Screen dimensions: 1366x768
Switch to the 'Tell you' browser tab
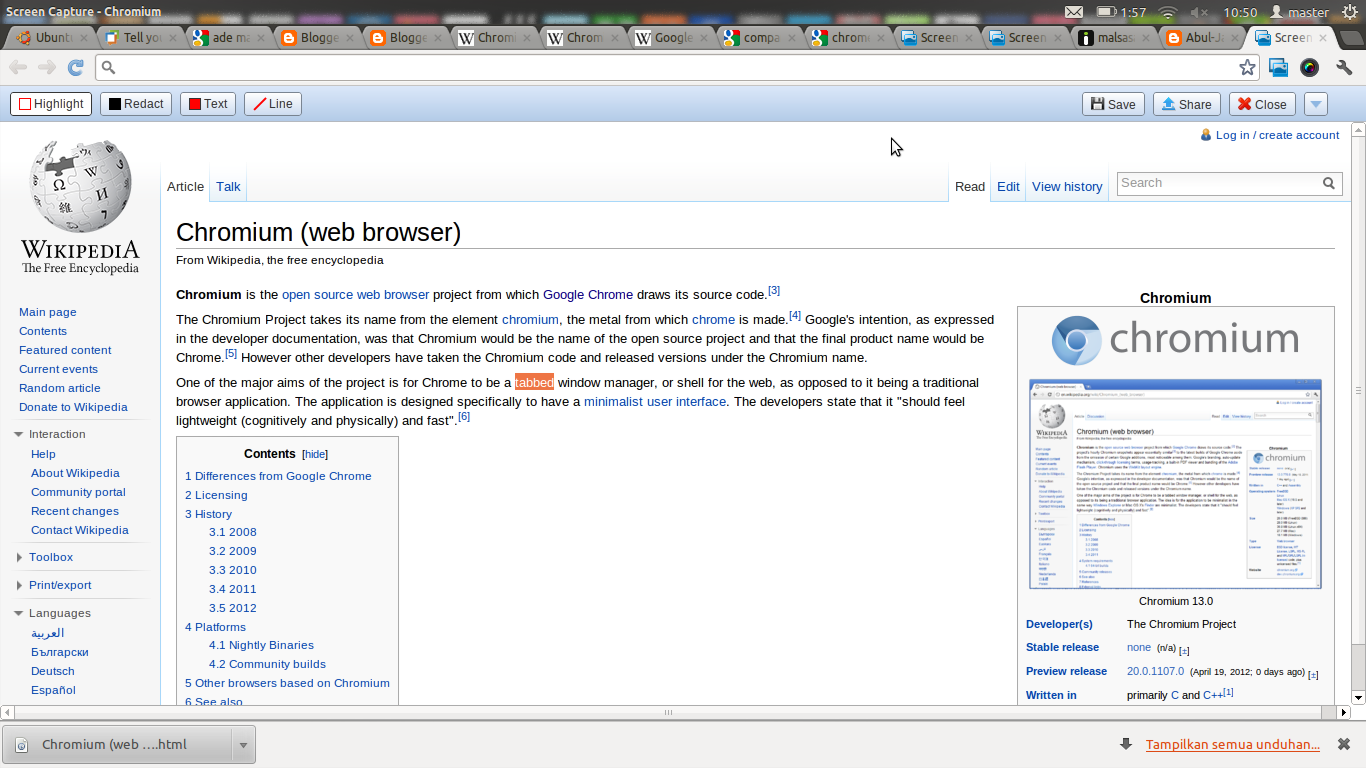click(x=139, y=38)
